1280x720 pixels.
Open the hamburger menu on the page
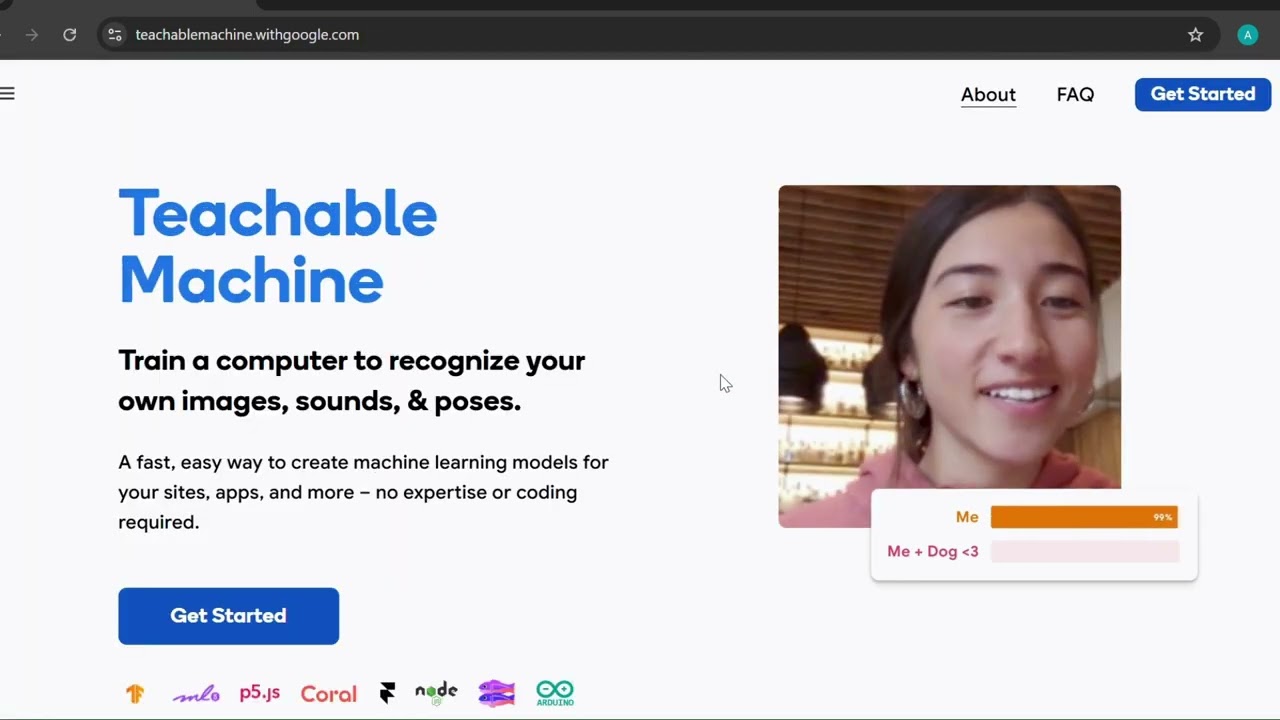click(7, 94)
